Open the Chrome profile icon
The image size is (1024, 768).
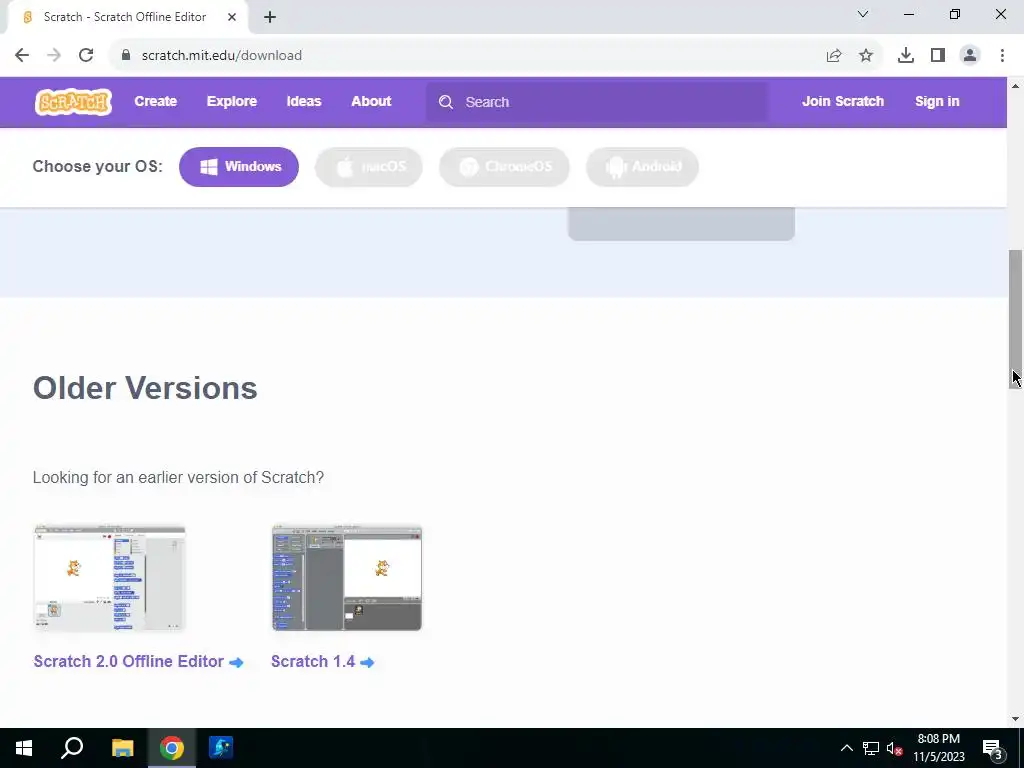(x=970, y=56)
